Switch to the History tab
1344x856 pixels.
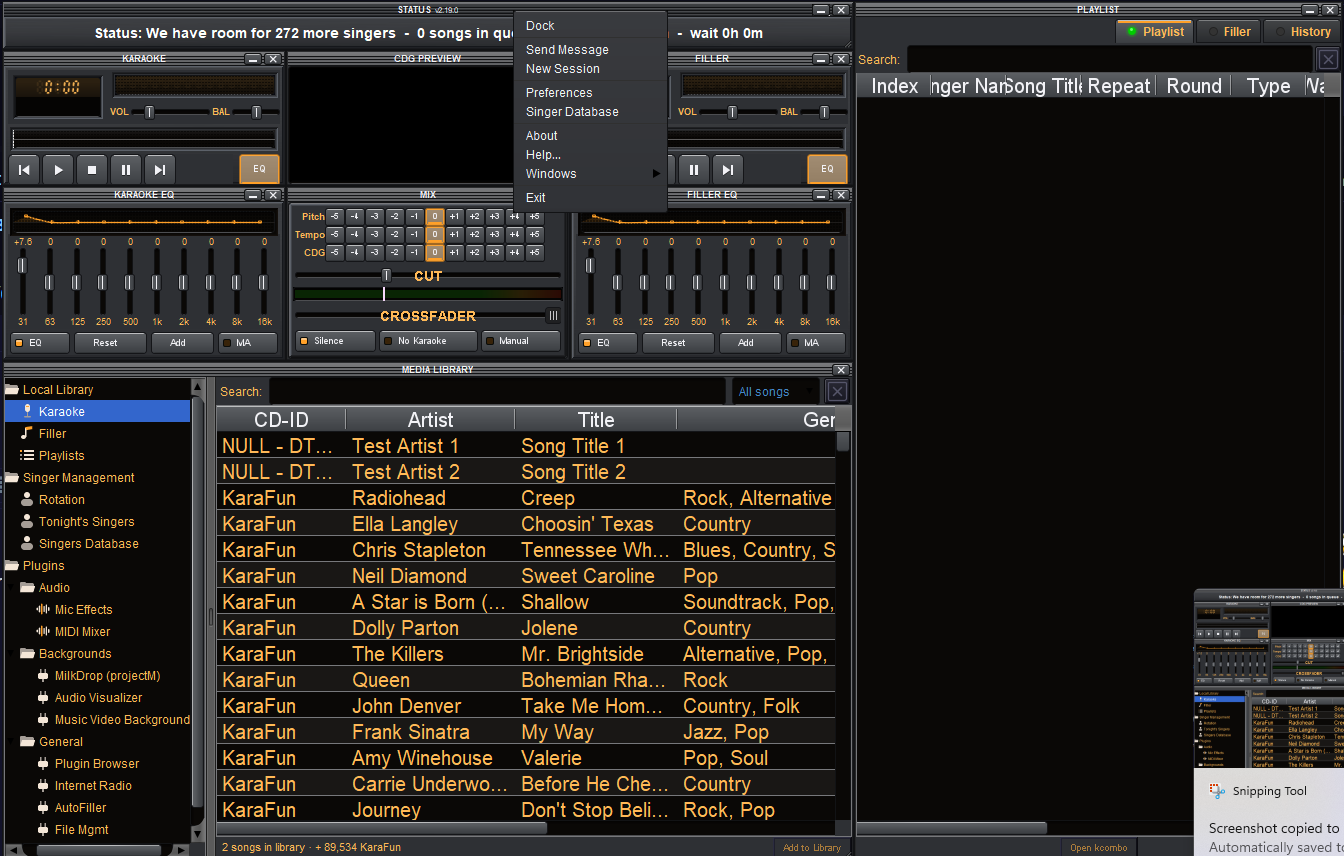[x=1301, y=32]
